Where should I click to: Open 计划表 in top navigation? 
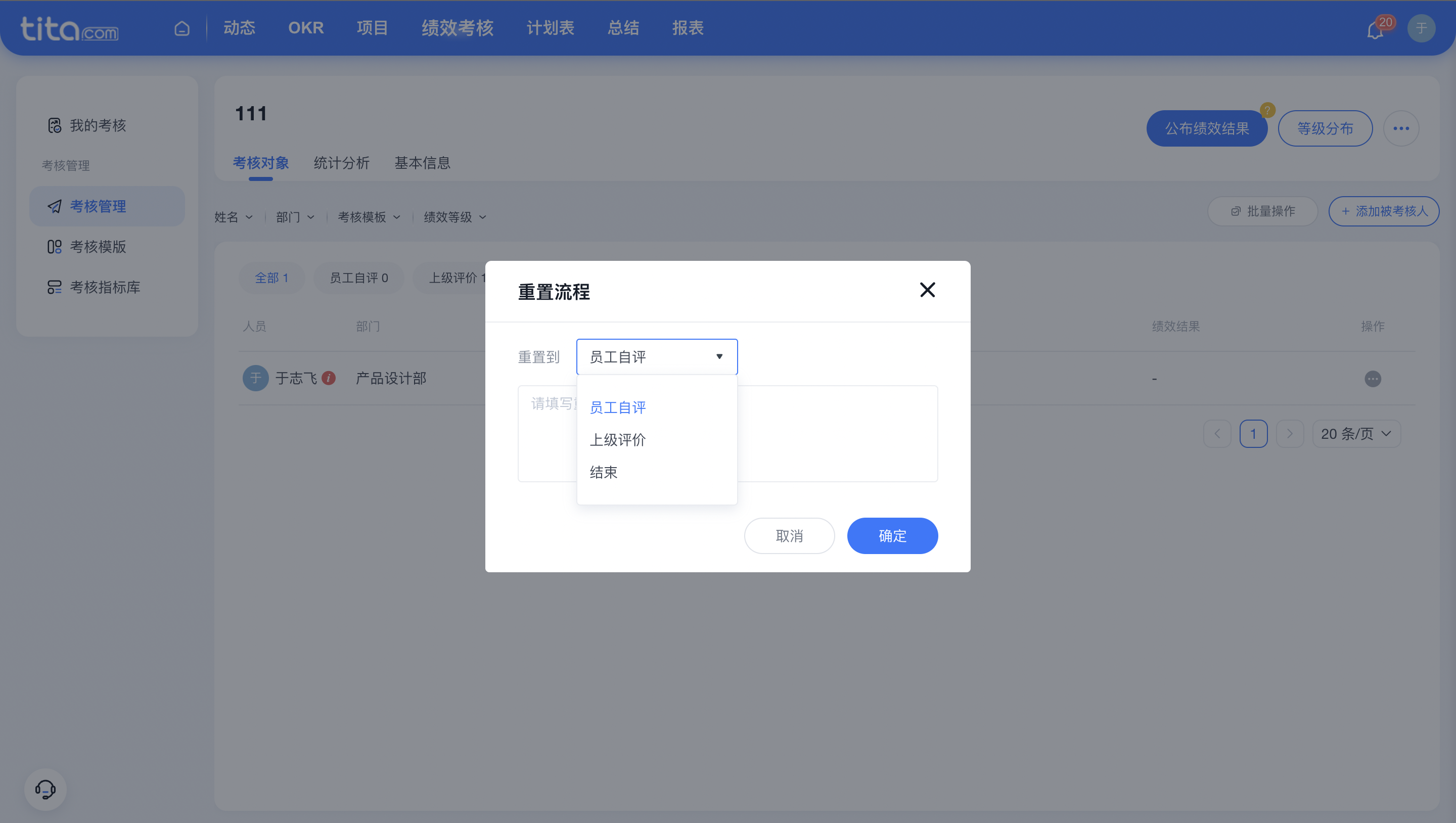pos(550,28)
